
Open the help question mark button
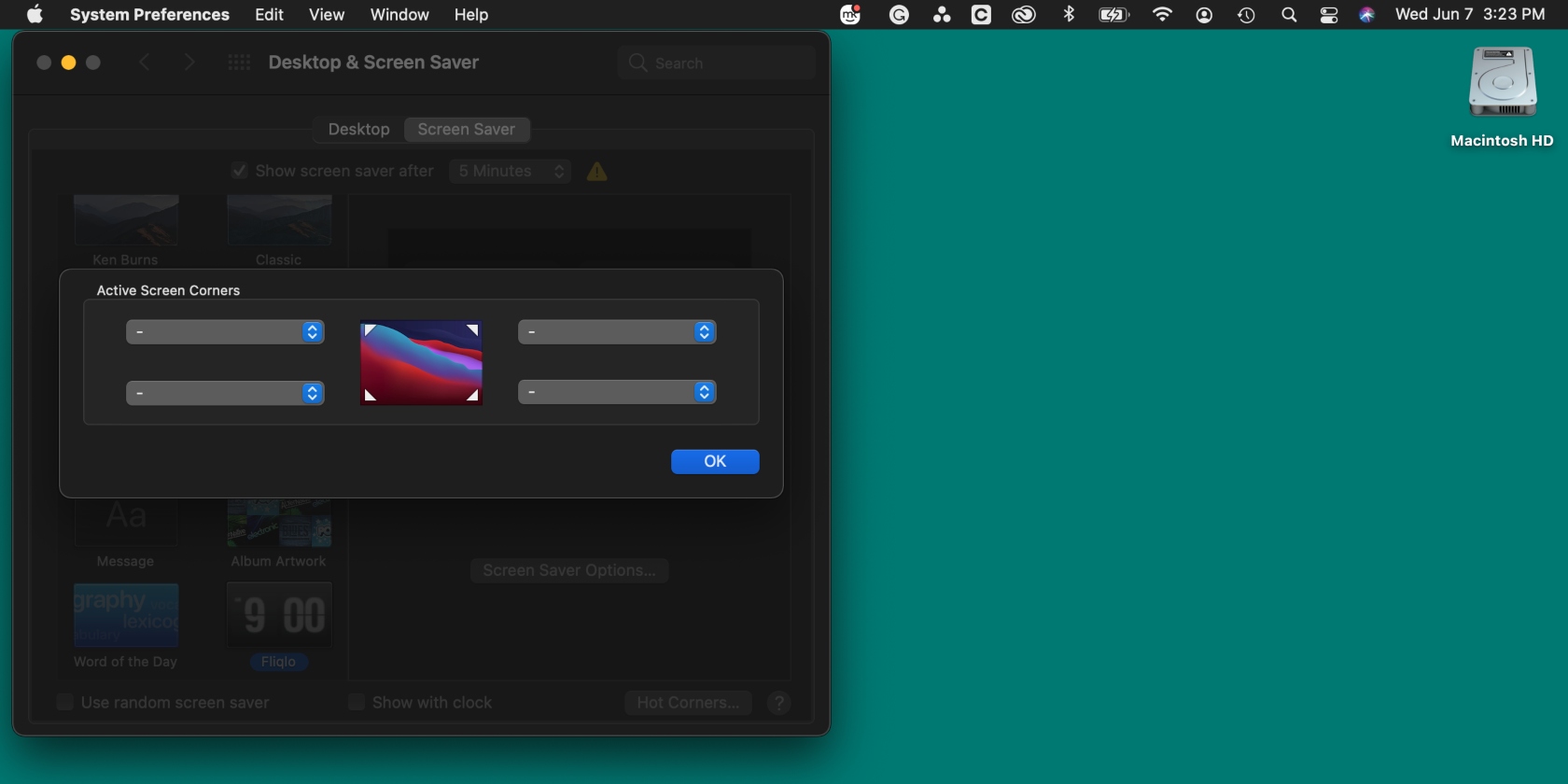tap(779, 703)
